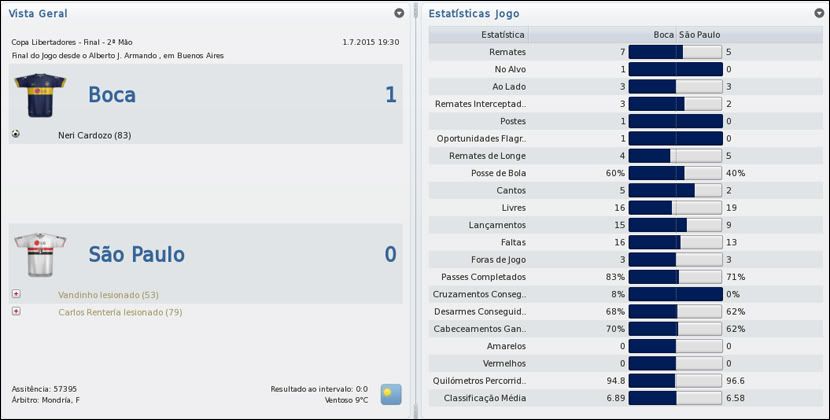
Task: Click the Remates comparison bar
Action: point(675,52)
